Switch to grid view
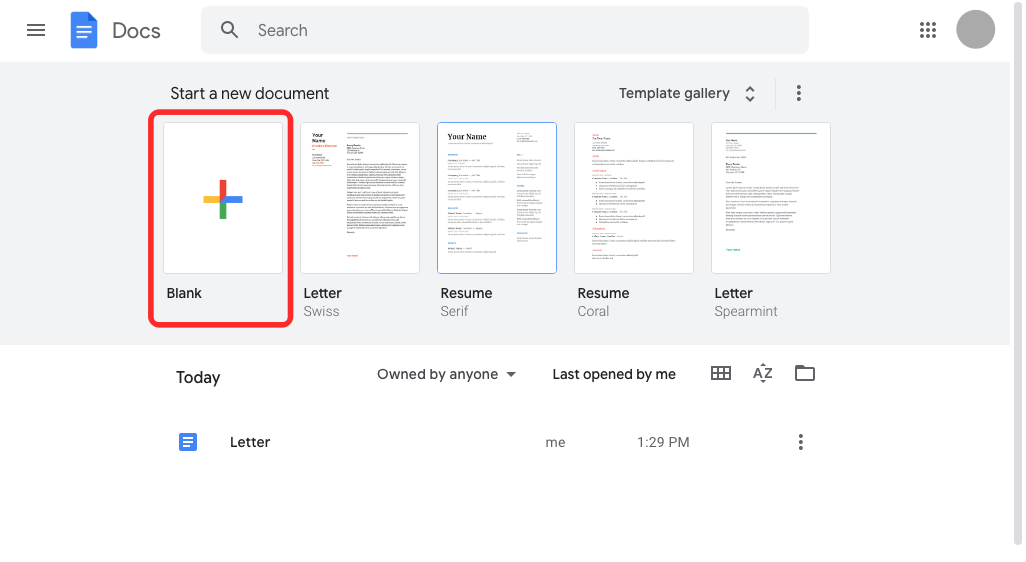The height and width of the screenshot is (562, 1026). pyautogui.click(x=721, y=374)
